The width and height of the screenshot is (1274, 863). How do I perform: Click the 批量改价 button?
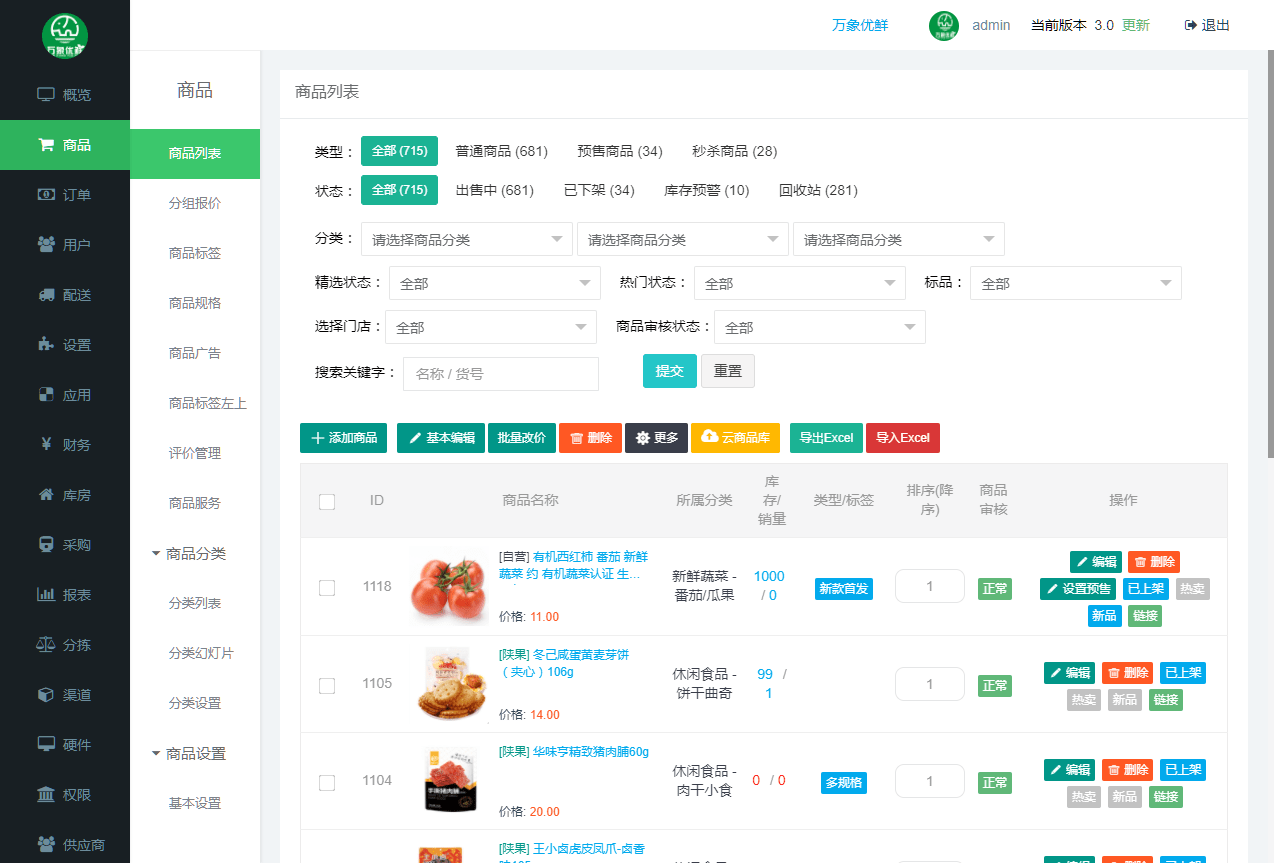click(x=522, y=438)
